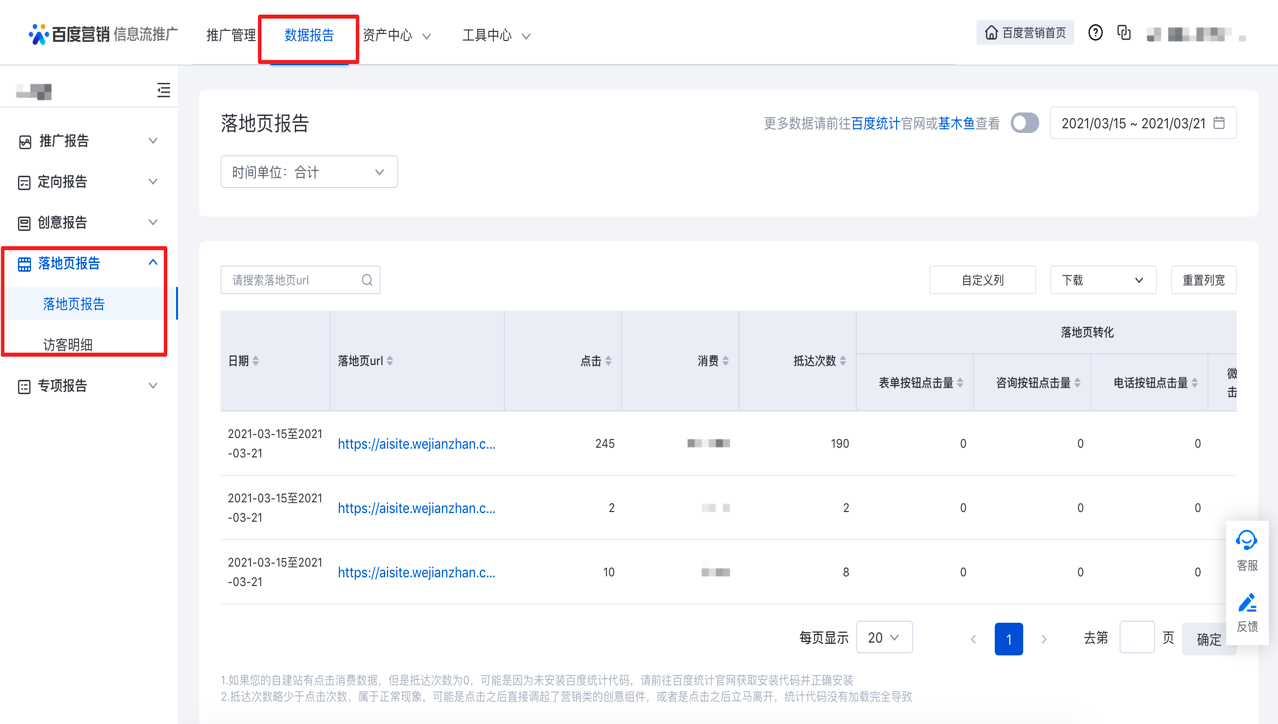Open 反馈 feedback pencil icon
1278x724 pixels.
[1247, 611]
